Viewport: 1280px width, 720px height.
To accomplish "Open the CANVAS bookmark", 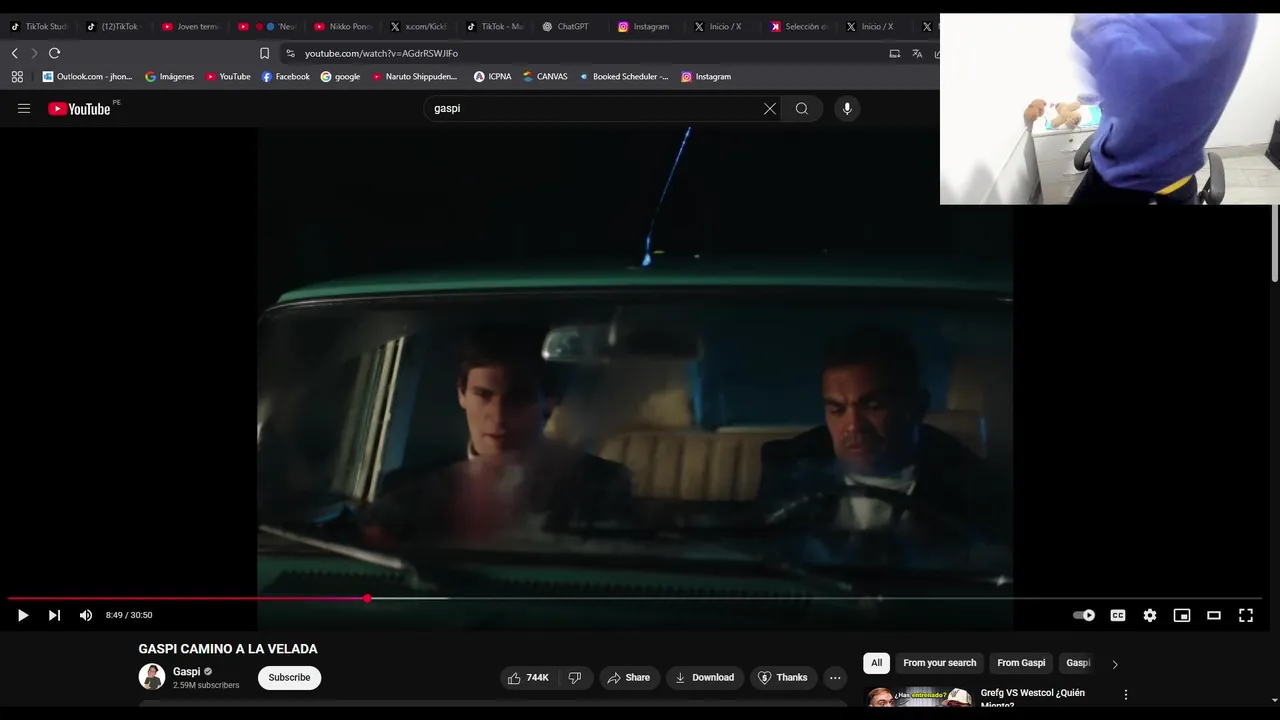I will [545, 76].
